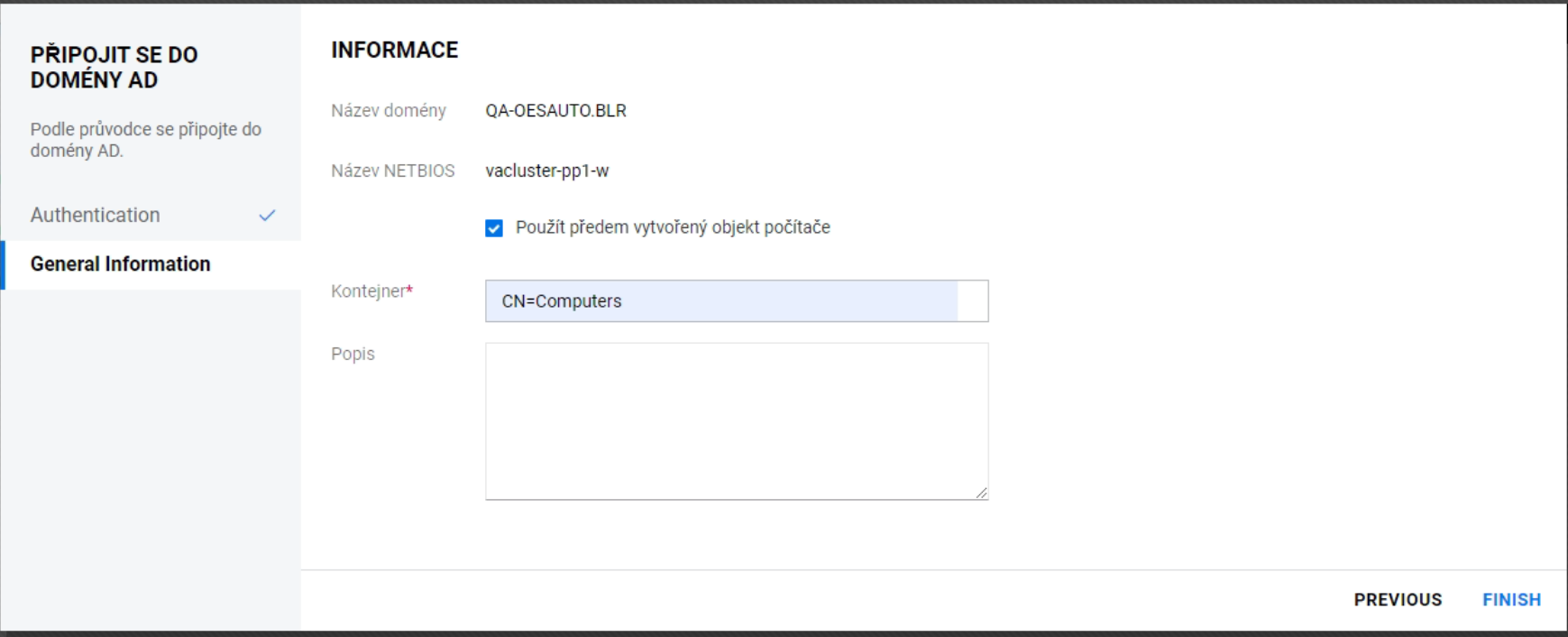Click the 'Použít předem vytvořený objekt počítače' label text
Screen dimensions: 1568x637
[673, 227]
